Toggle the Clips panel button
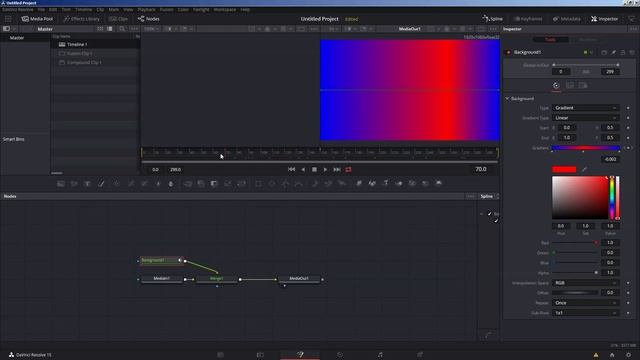 [x=118, y=19]
